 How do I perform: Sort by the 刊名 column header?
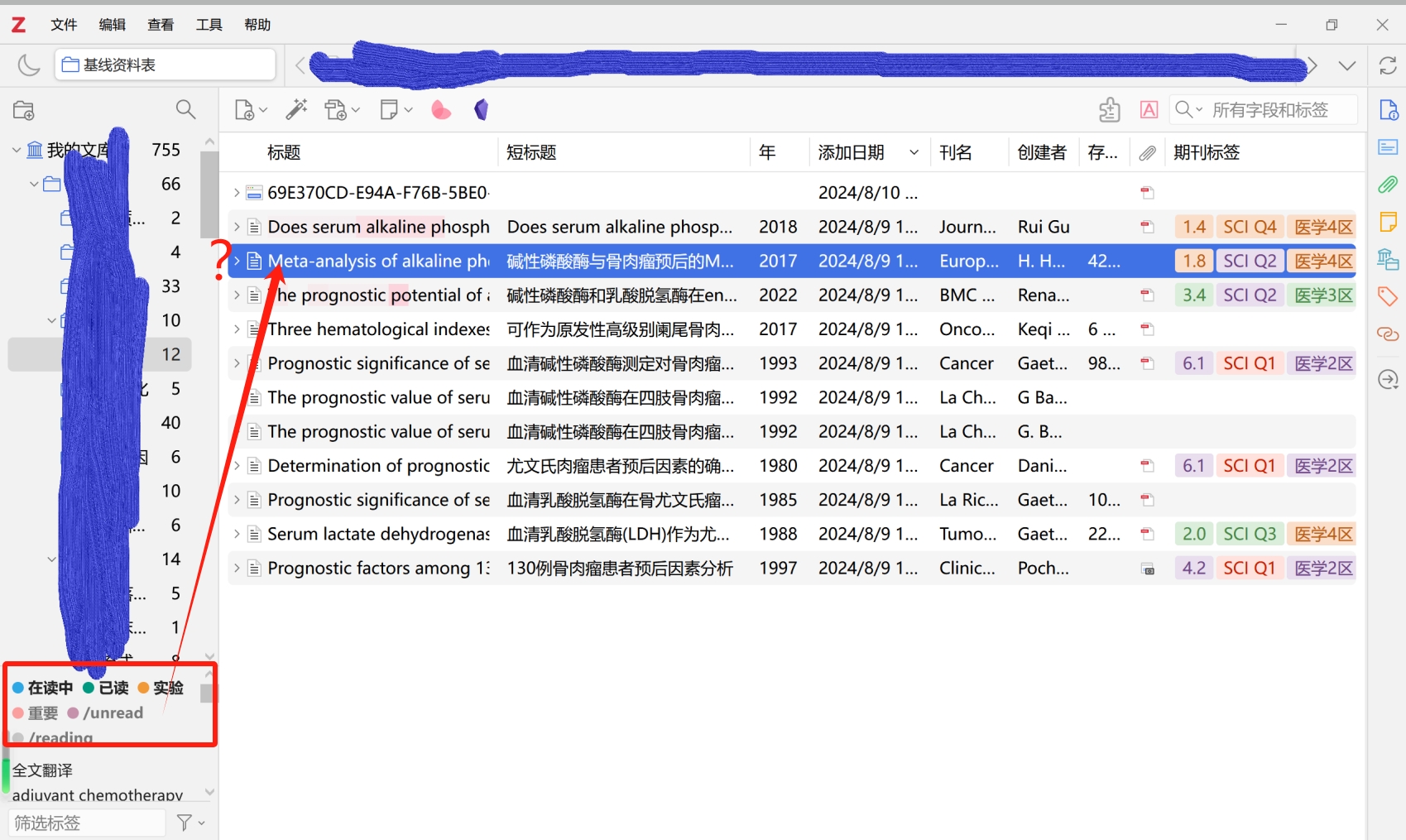pos(955,152)
